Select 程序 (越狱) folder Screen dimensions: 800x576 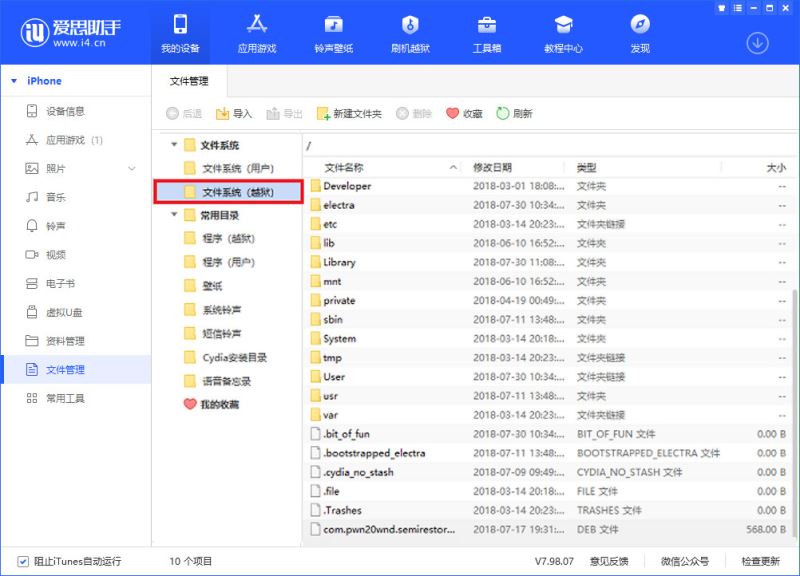[219, 238]
